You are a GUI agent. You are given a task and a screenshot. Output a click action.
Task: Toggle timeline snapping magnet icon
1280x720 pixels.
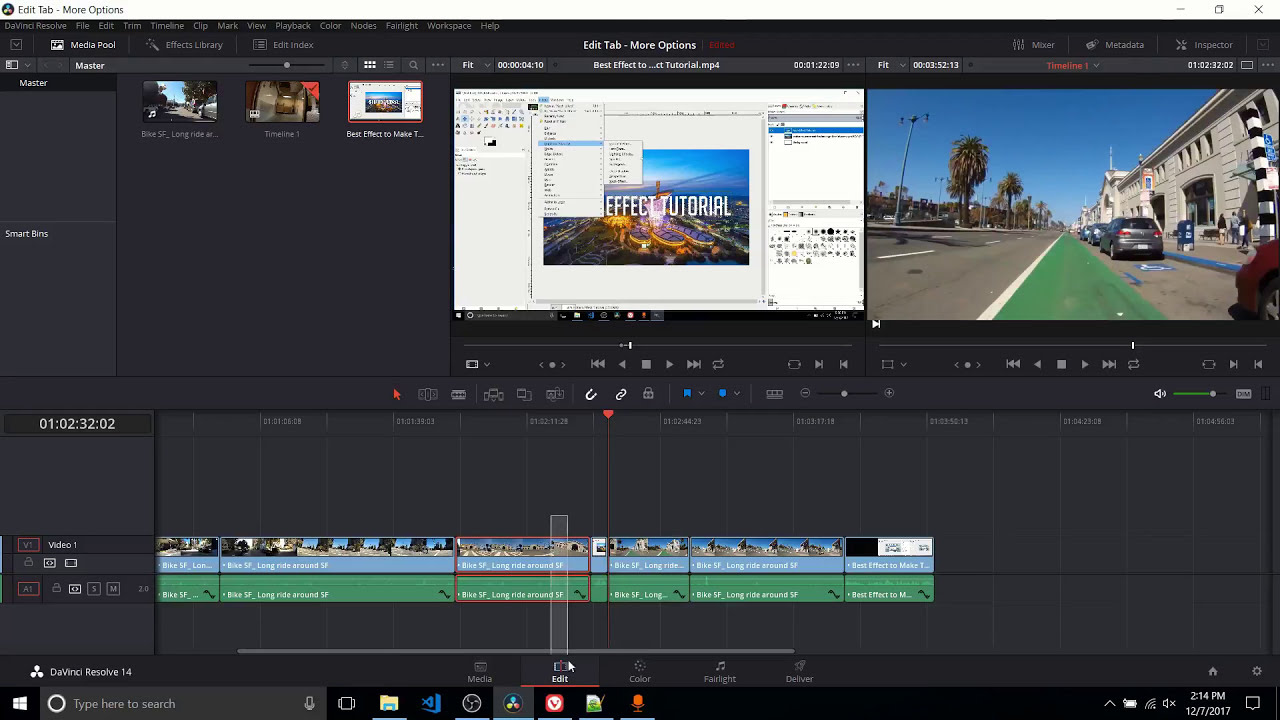(x=591, y=394)
